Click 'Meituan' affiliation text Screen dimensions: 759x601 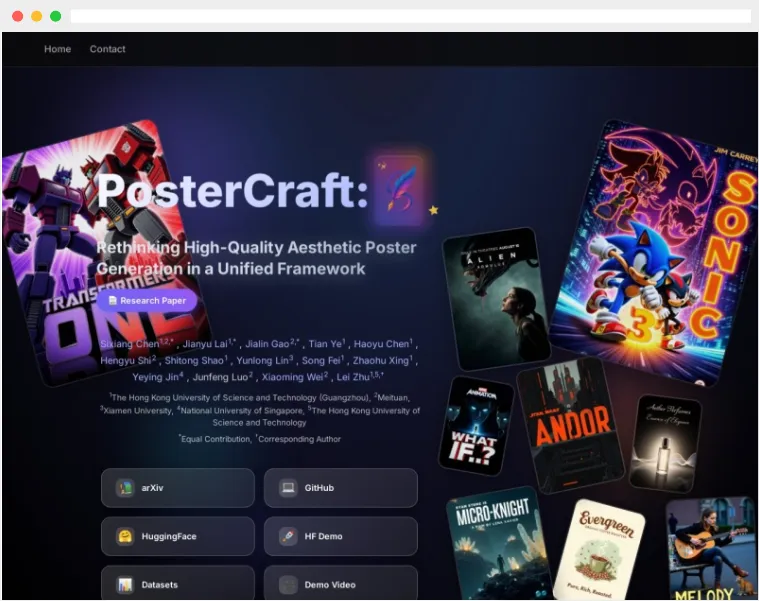(x=393, y=398)
